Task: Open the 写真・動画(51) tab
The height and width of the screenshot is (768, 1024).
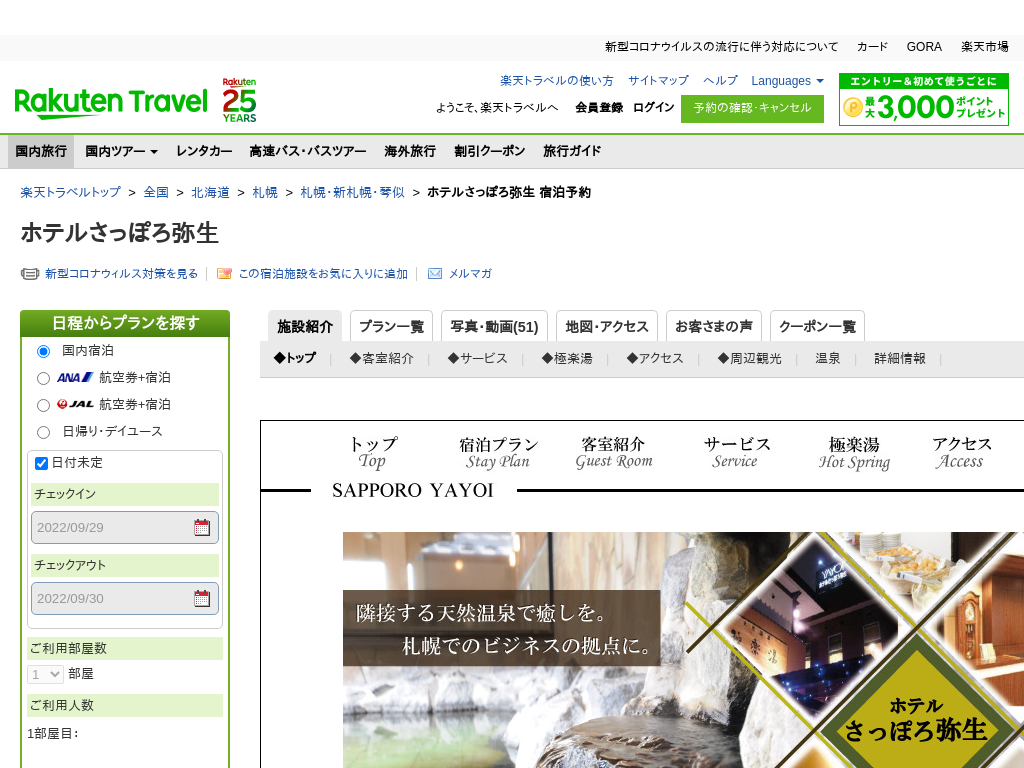Action: coord(494,326)
